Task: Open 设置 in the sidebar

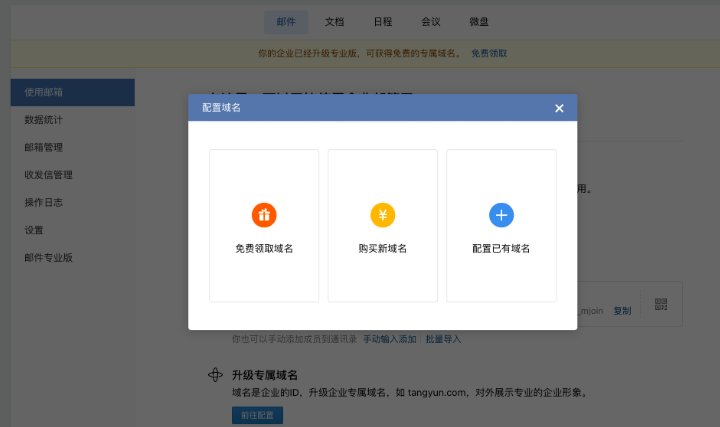Action: click(35, 230)
